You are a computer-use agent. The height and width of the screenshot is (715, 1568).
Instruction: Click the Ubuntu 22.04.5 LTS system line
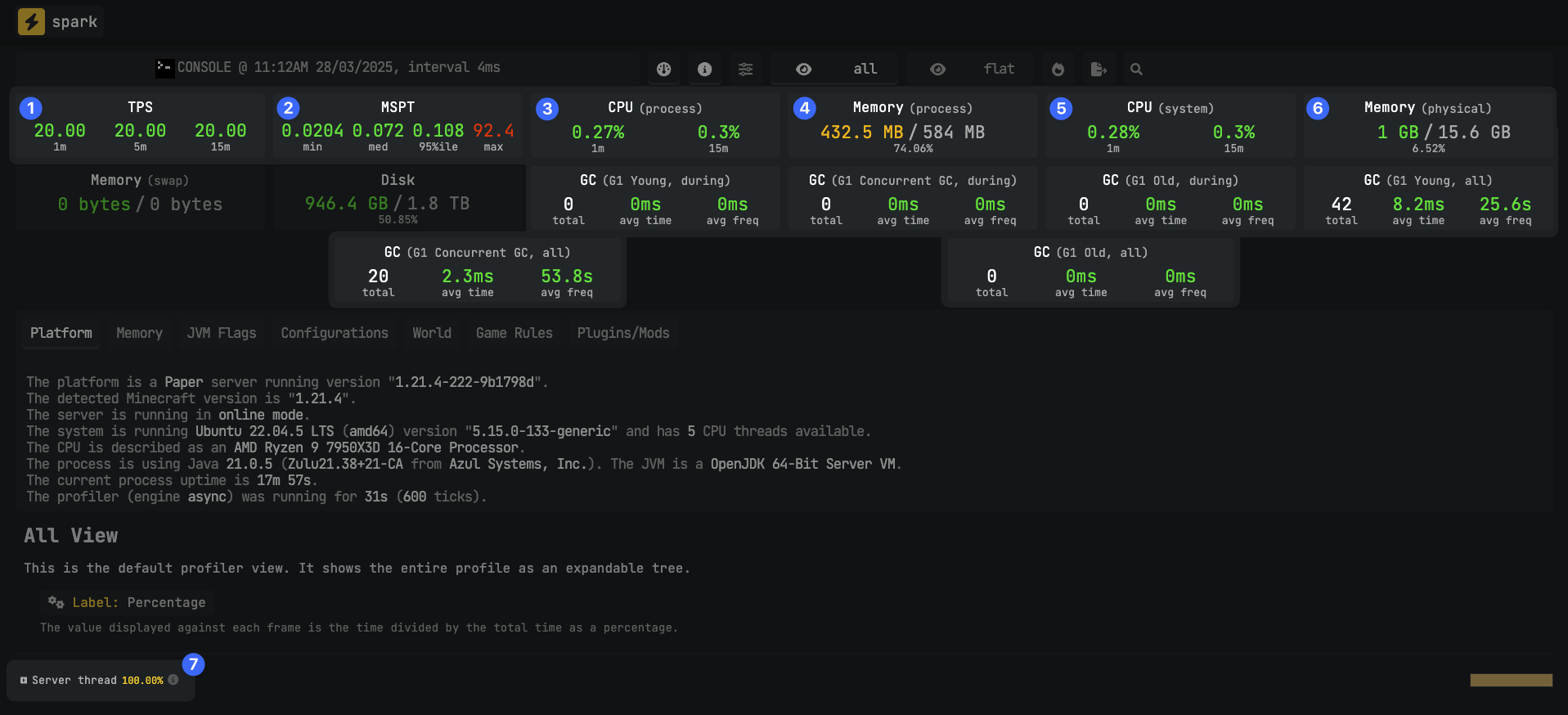point(448,431)
